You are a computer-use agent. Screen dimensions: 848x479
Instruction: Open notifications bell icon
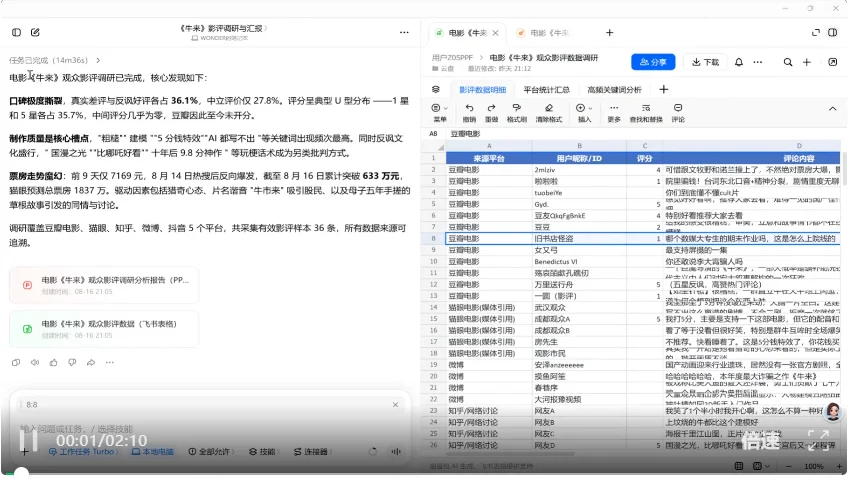pyautogui.click(x=739, y=62)
